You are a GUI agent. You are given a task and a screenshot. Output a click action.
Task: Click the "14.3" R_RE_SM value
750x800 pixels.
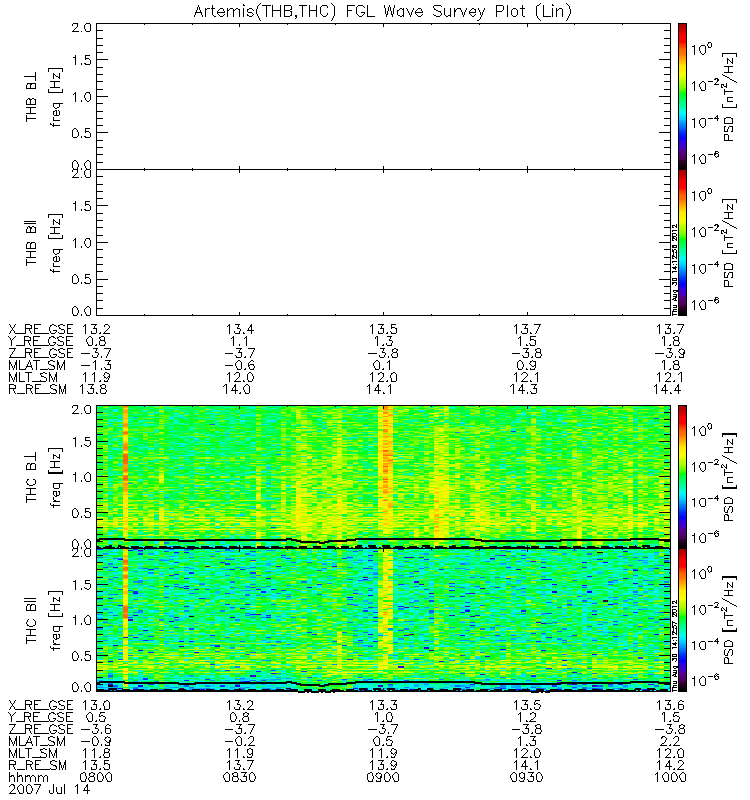click(523, 390)
